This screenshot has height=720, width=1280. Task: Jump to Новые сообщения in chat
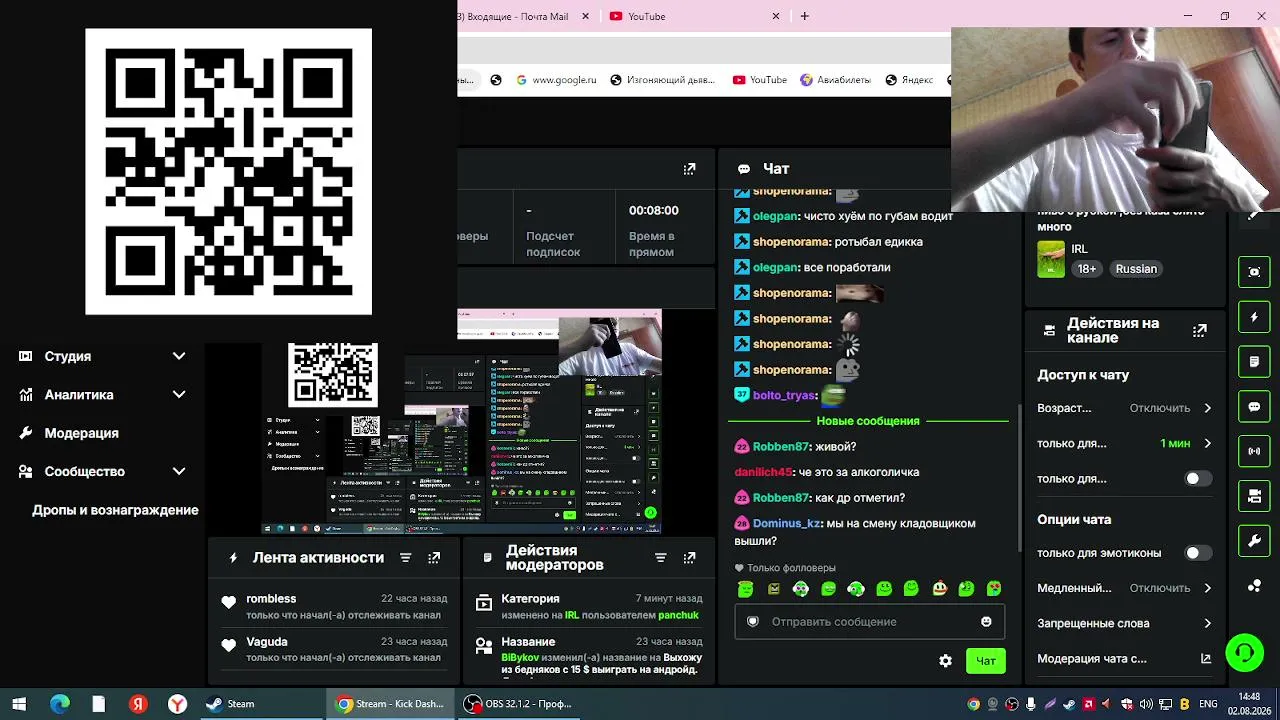coord(867,421)
